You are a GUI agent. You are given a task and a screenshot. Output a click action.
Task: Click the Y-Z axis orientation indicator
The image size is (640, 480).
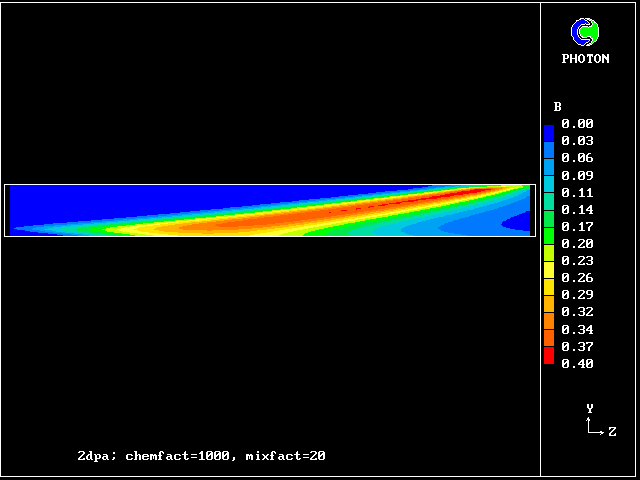pyautogui.click(x=598, y=424)
